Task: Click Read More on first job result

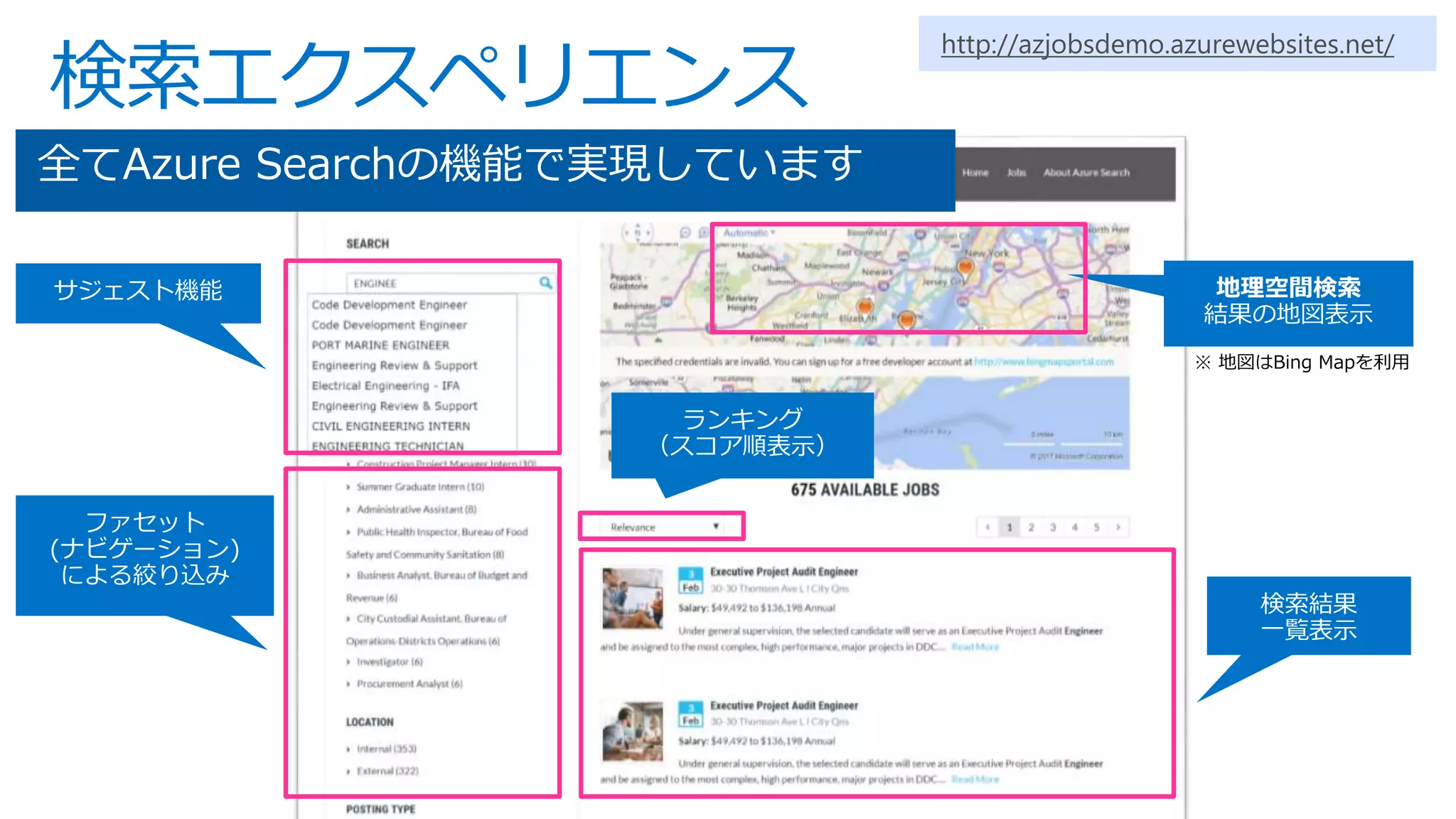Action: pos(975,647)
